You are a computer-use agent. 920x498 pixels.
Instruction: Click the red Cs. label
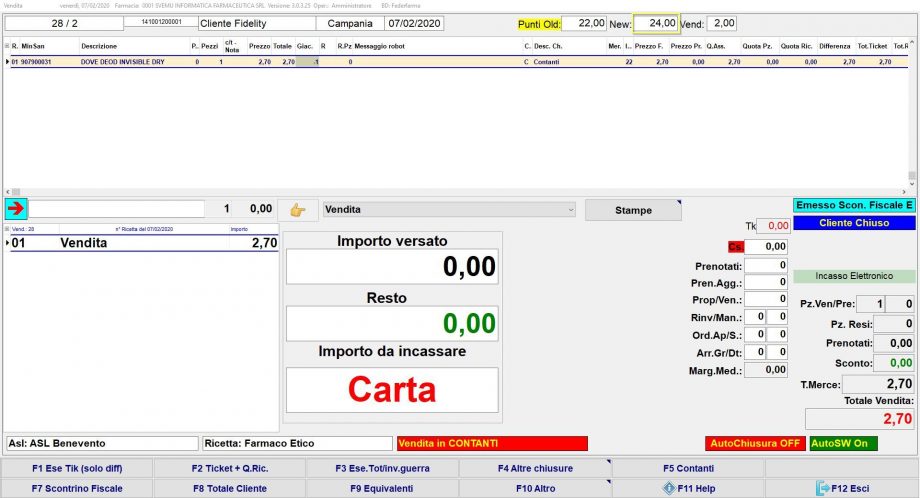coord(736,246)
